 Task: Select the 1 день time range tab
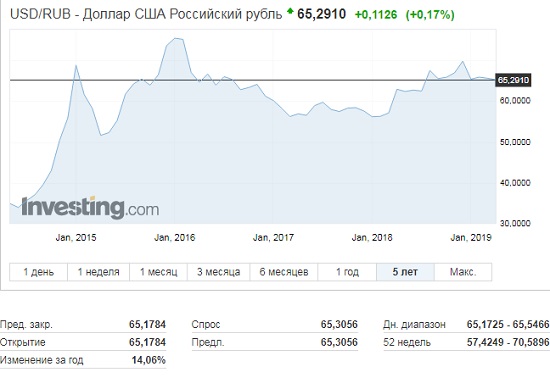tap(38, 272)
